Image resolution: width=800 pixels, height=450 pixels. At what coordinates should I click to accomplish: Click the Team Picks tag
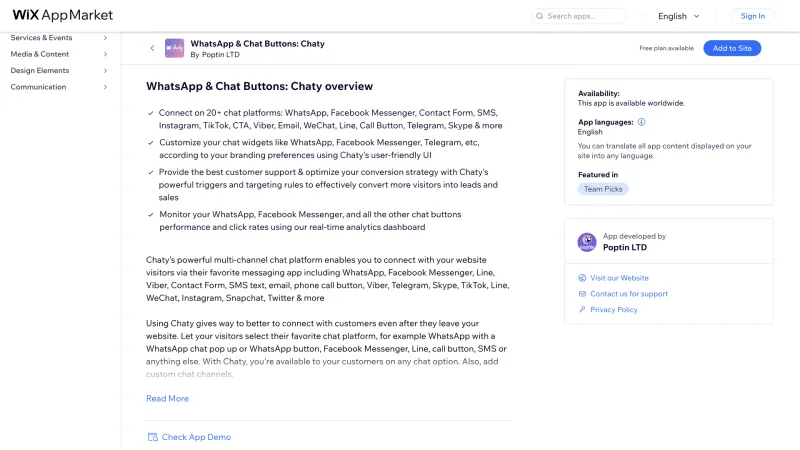coord(603,189)
